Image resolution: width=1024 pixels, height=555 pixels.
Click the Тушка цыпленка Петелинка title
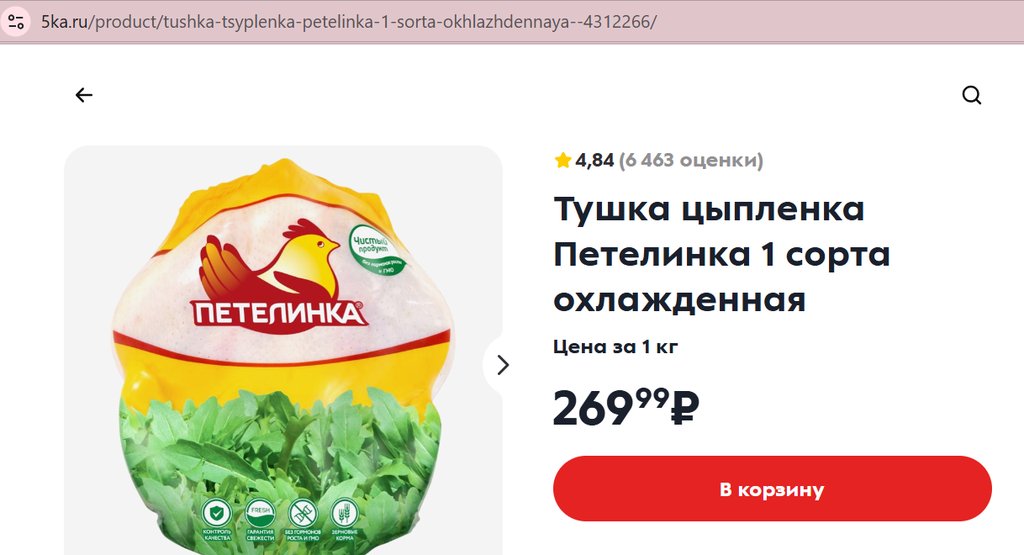point(722,254)
